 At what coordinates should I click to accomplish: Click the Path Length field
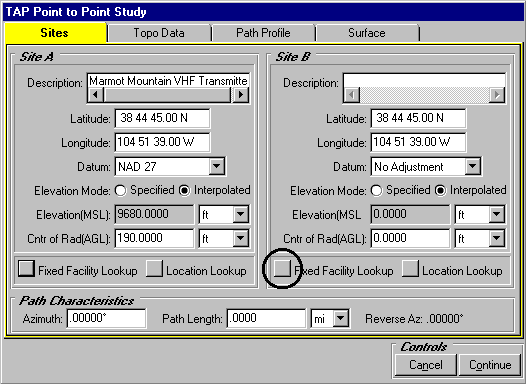tap(266, 318)
